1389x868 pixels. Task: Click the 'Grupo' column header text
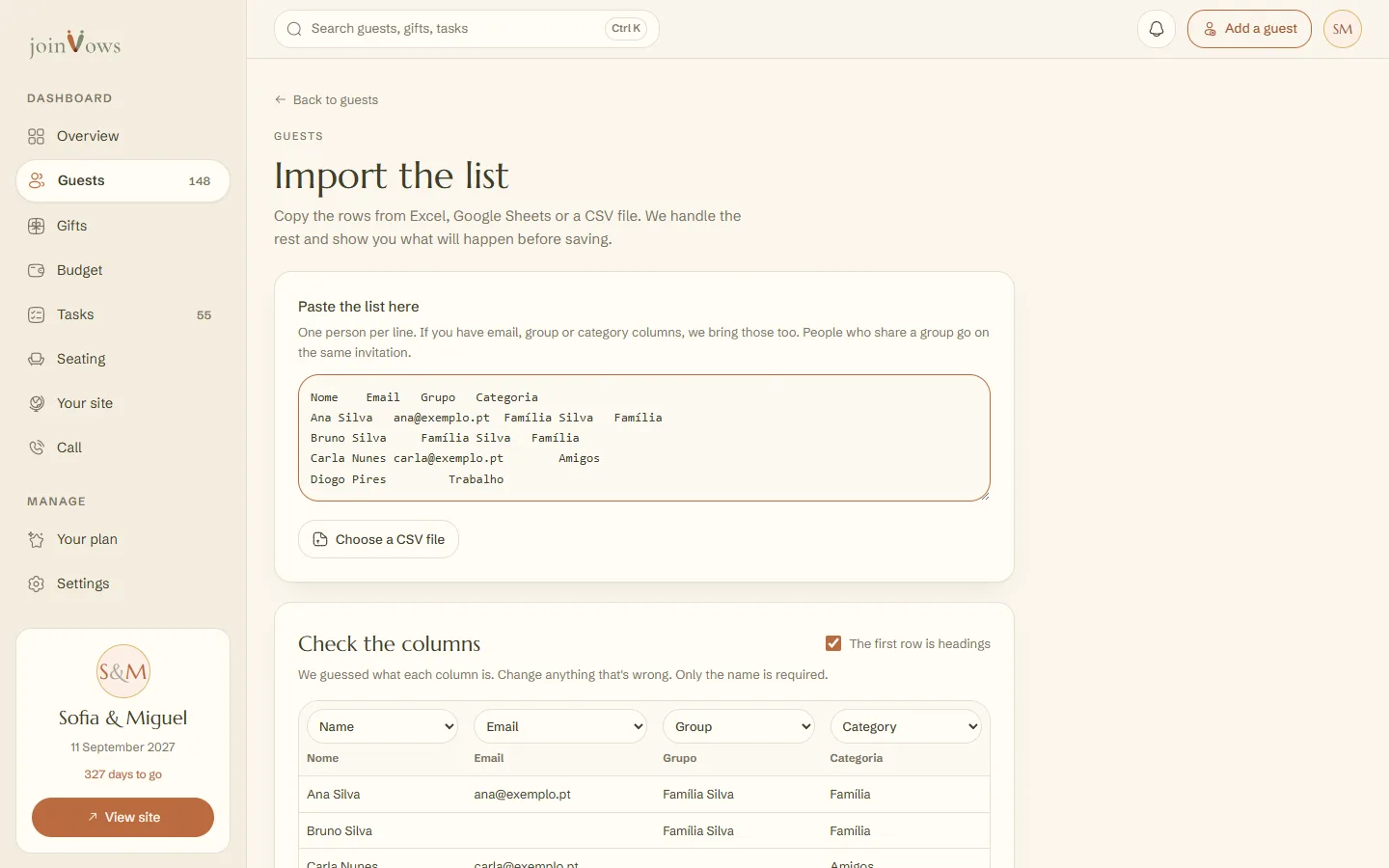680,758
